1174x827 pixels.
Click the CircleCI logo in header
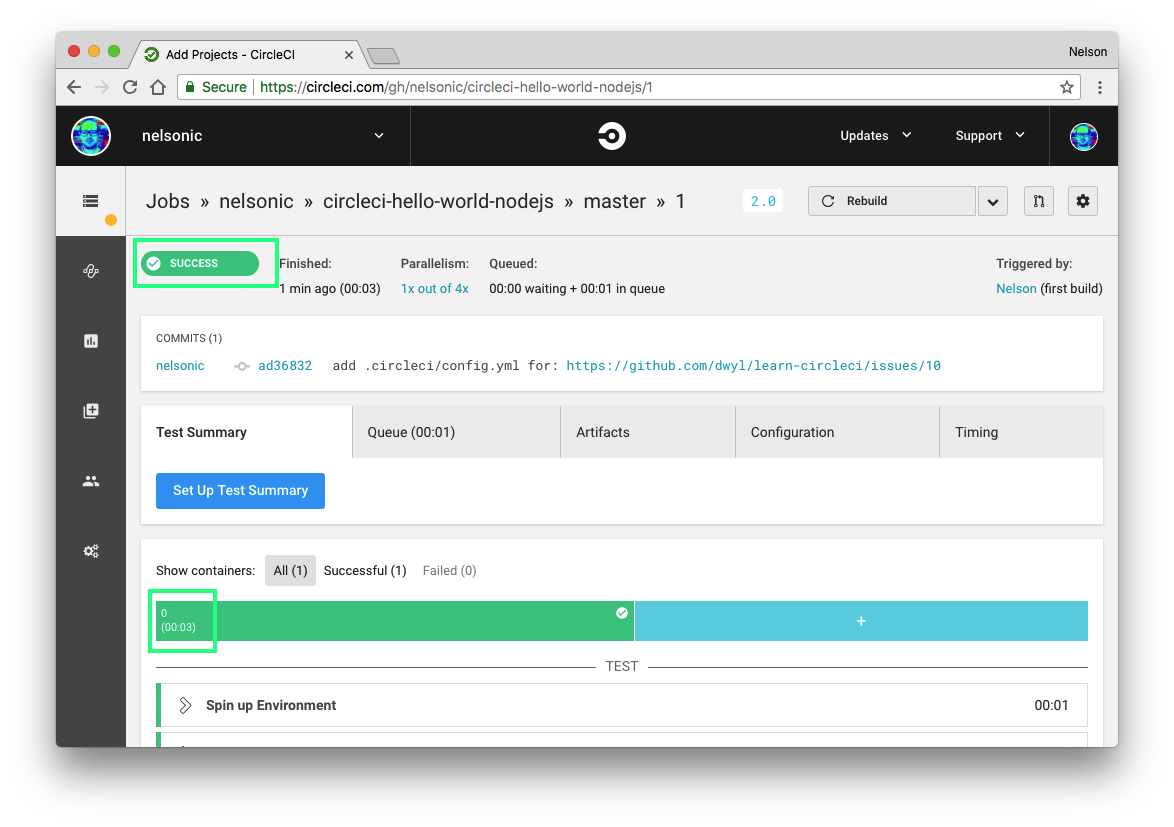coord(612,136)
